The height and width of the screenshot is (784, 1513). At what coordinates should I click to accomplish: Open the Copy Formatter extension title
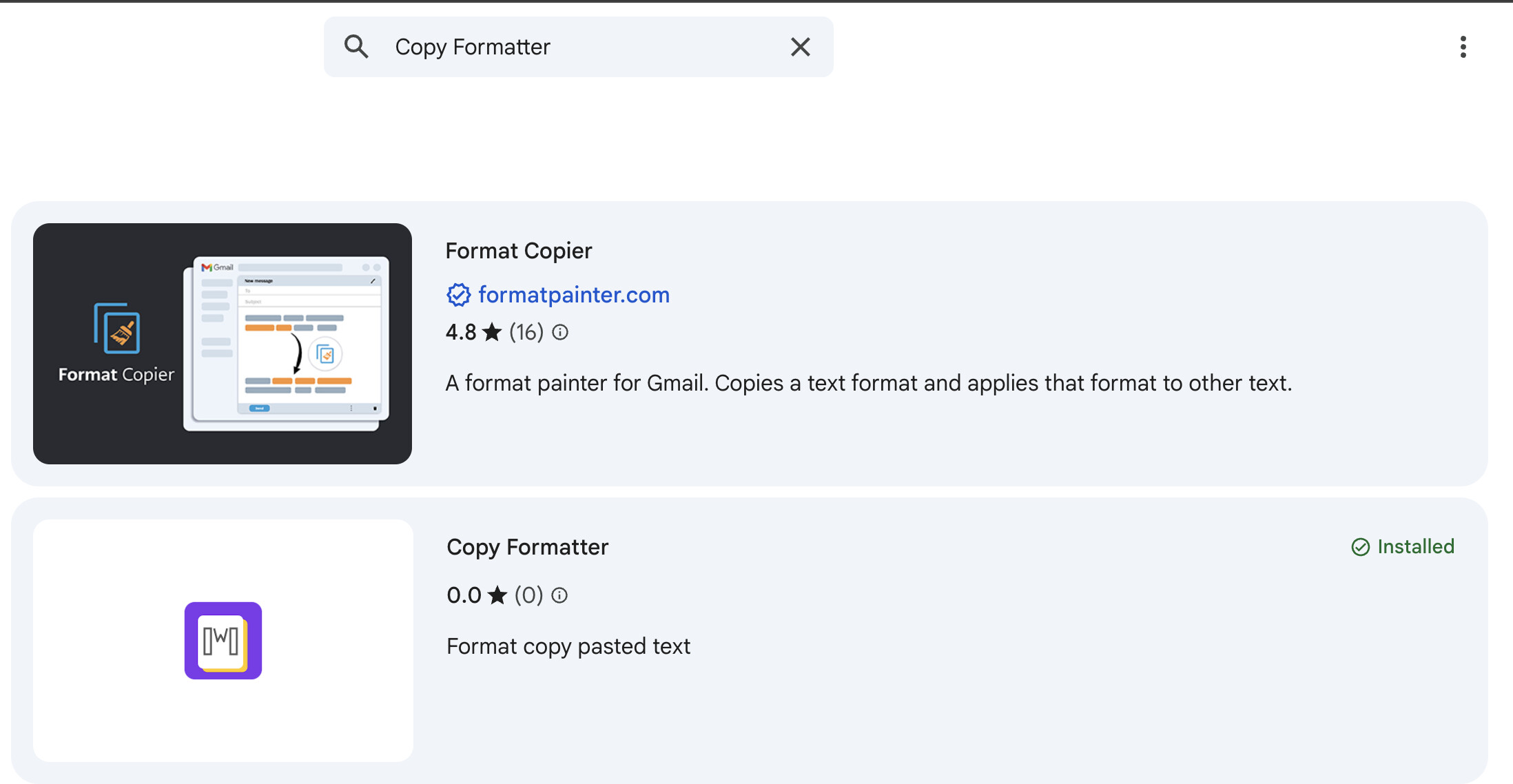[528, 547]
